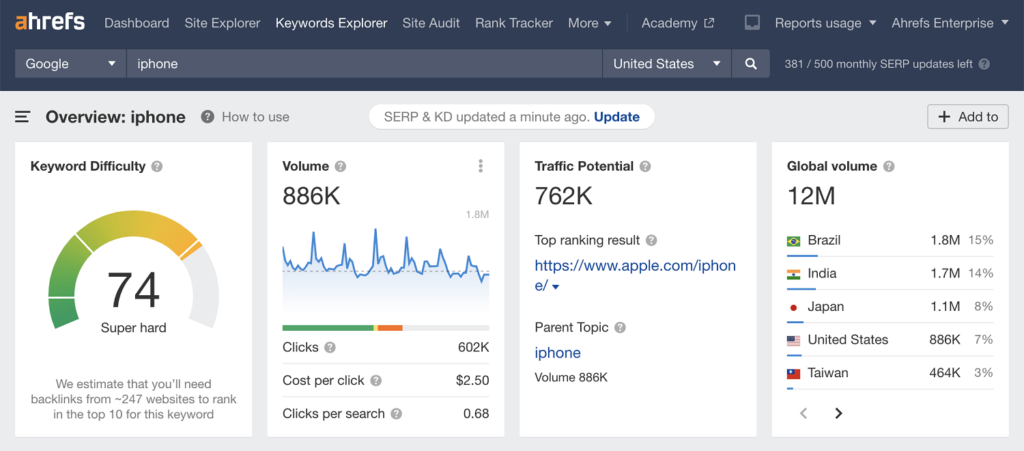Click the Add to button

(x=968, y=117)
